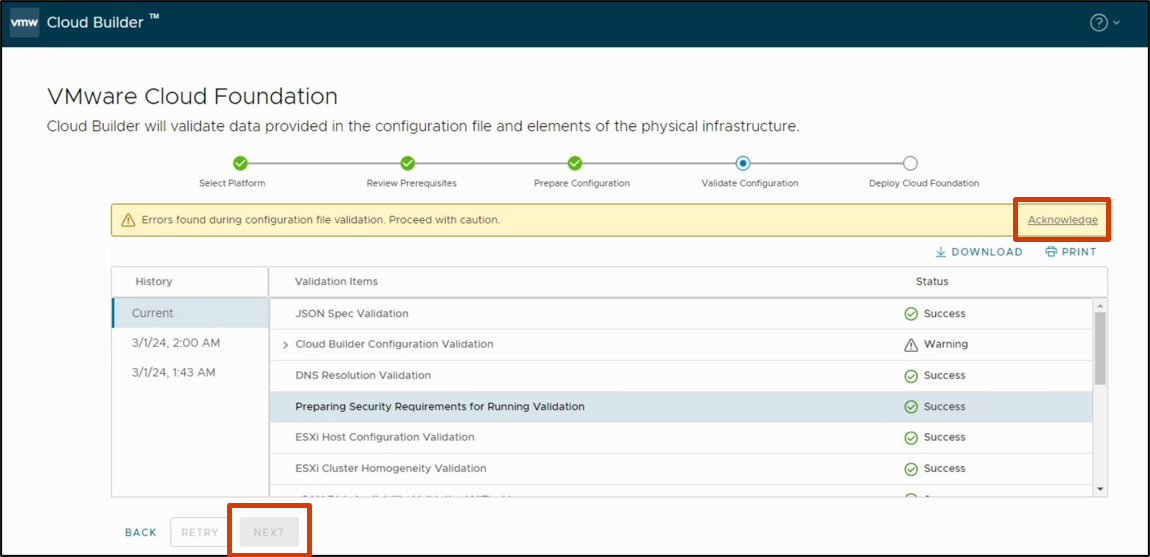
Task: Expand the help menu chevron
Action: point(1116,23)
